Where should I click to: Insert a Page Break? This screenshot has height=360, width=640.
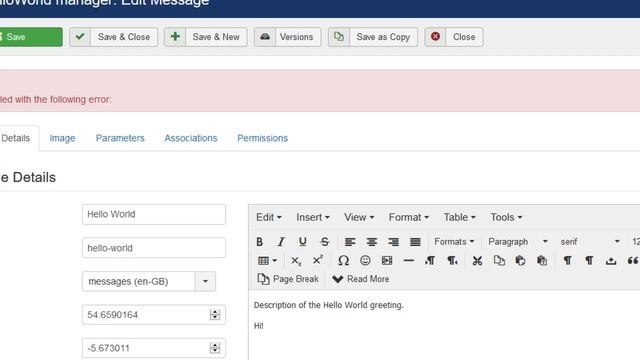288,279
